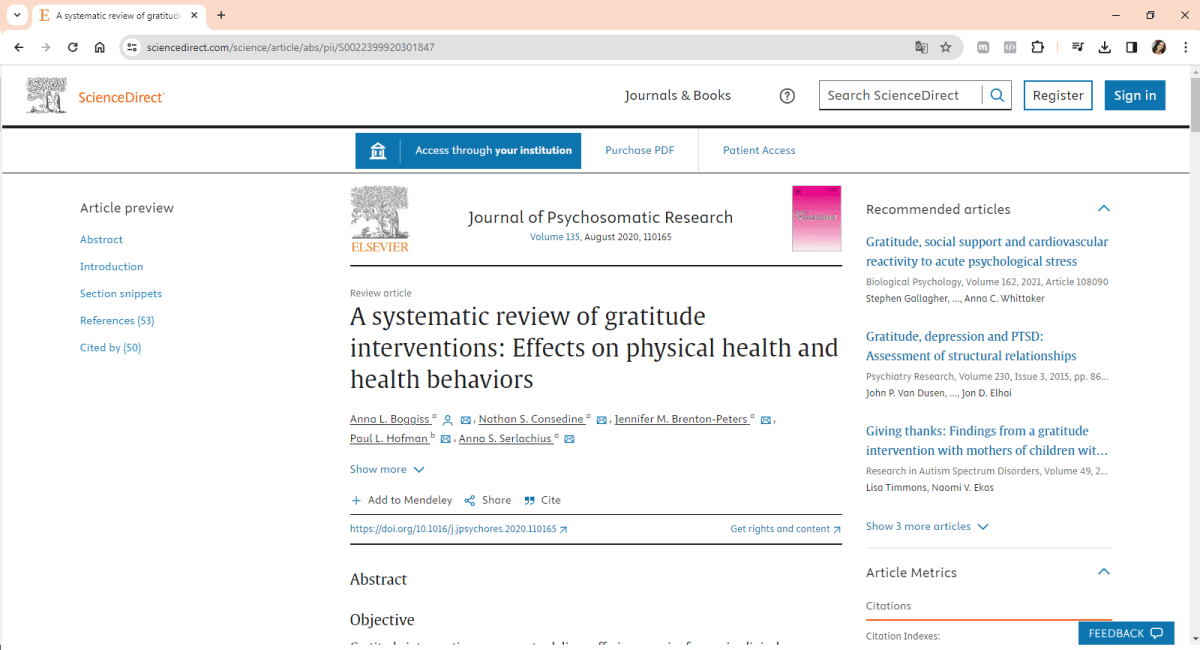The width and height of the screenshot is (1200, 650).
Task: Close the systematic review tab
Action: tap(194, 15)
